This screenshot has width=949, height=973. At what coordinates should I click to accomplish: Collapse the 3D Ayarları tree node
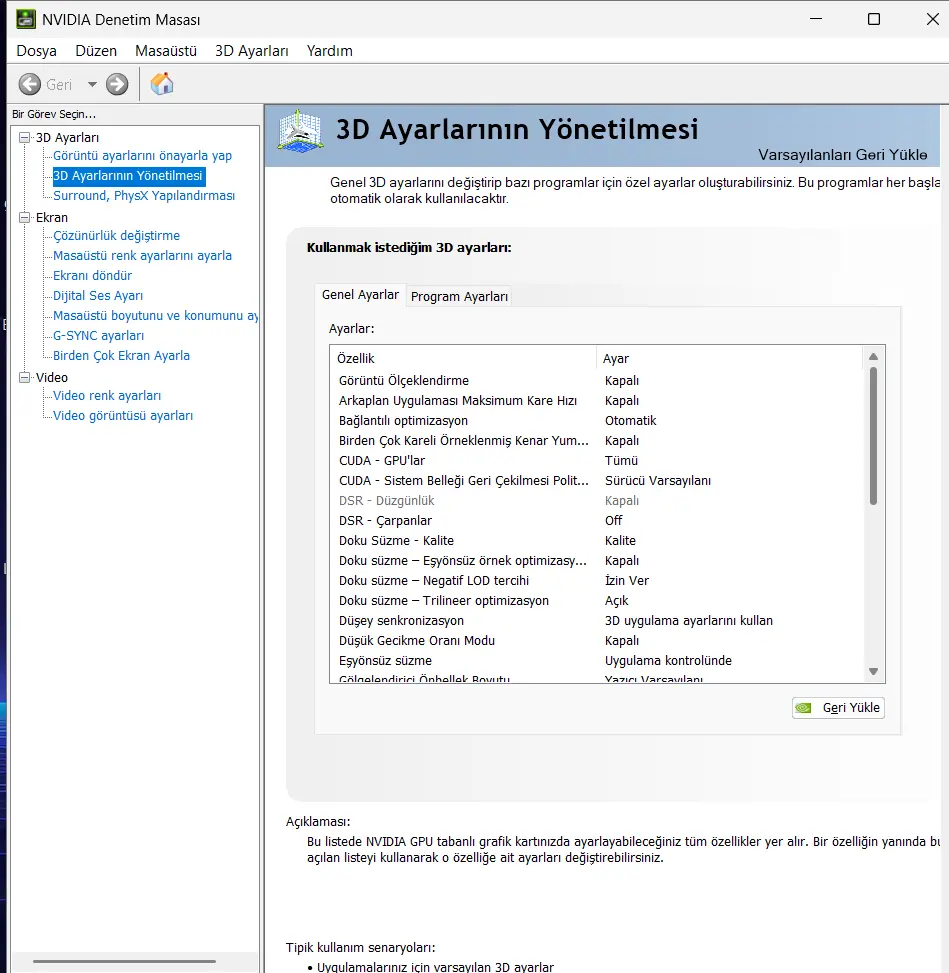coord(25,137)
